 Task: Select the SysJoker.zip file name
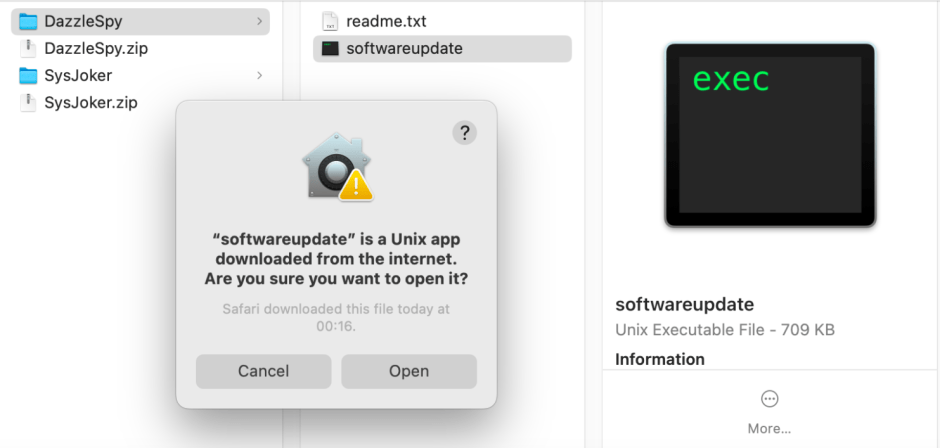(91, 102)
